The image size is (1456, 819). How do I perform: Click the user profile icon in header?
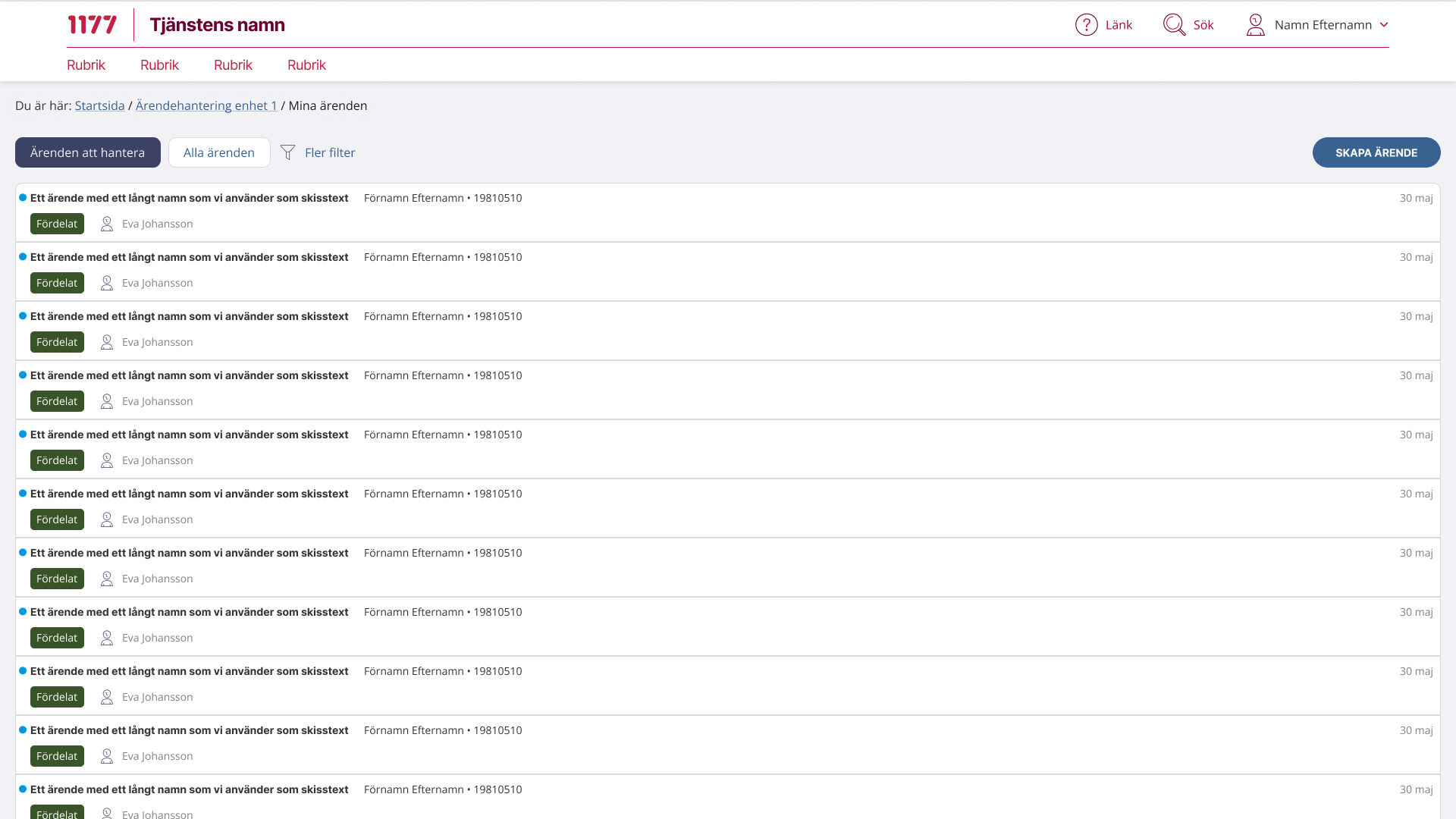point(1255,25)
